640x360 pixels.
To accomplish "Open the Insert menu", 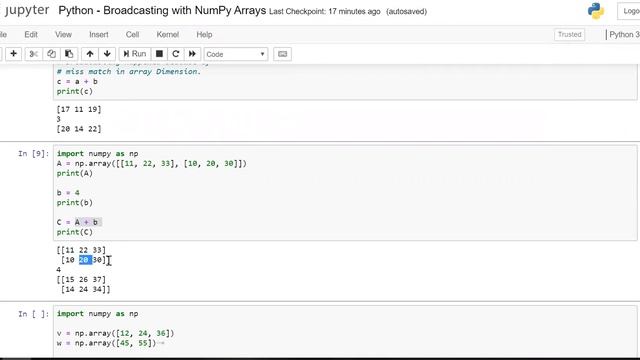I will (x=99, y=35).
